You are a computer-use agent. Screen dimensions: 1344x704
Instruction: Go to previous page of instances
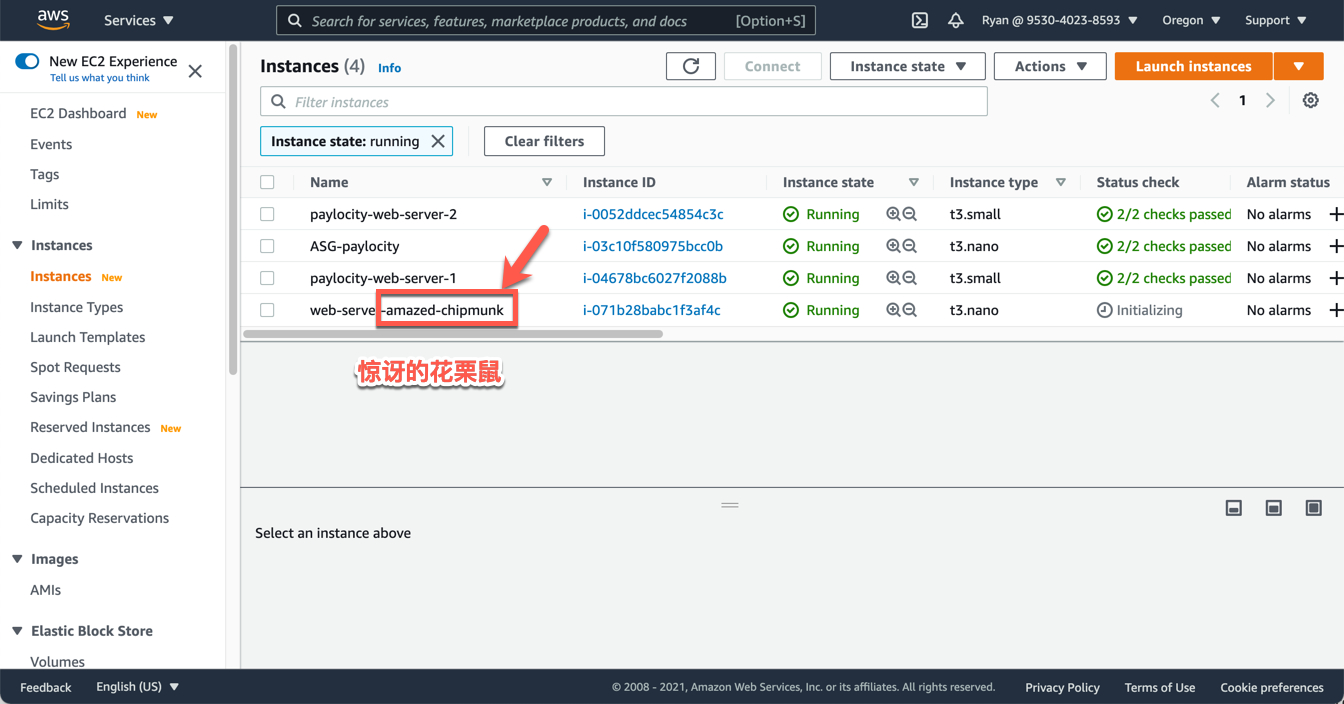point(1215,100)
